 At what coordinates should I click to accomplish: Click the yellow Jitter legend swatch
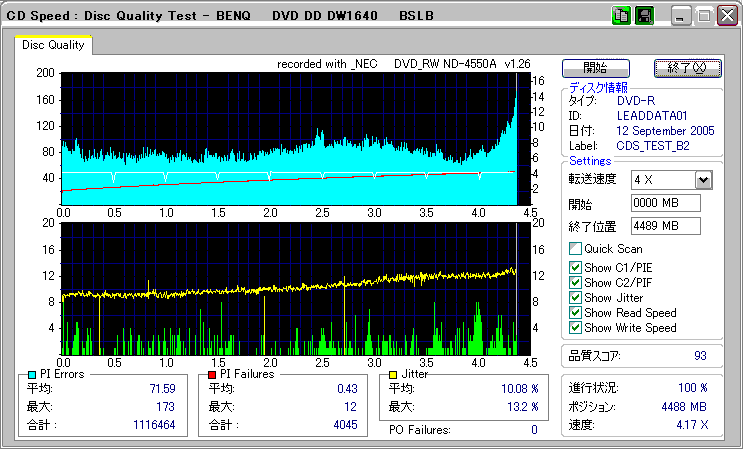click(394, 374)
